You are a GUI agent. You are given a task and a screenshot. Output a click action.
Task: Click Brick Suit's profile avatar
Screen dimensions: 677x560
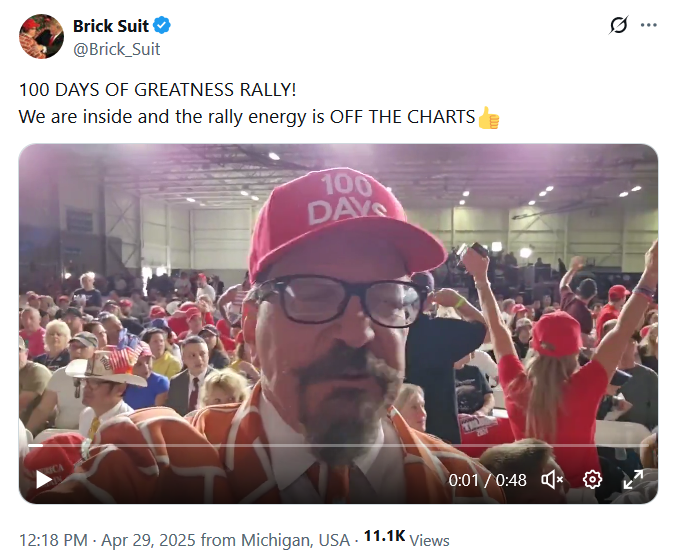point(41,37)
